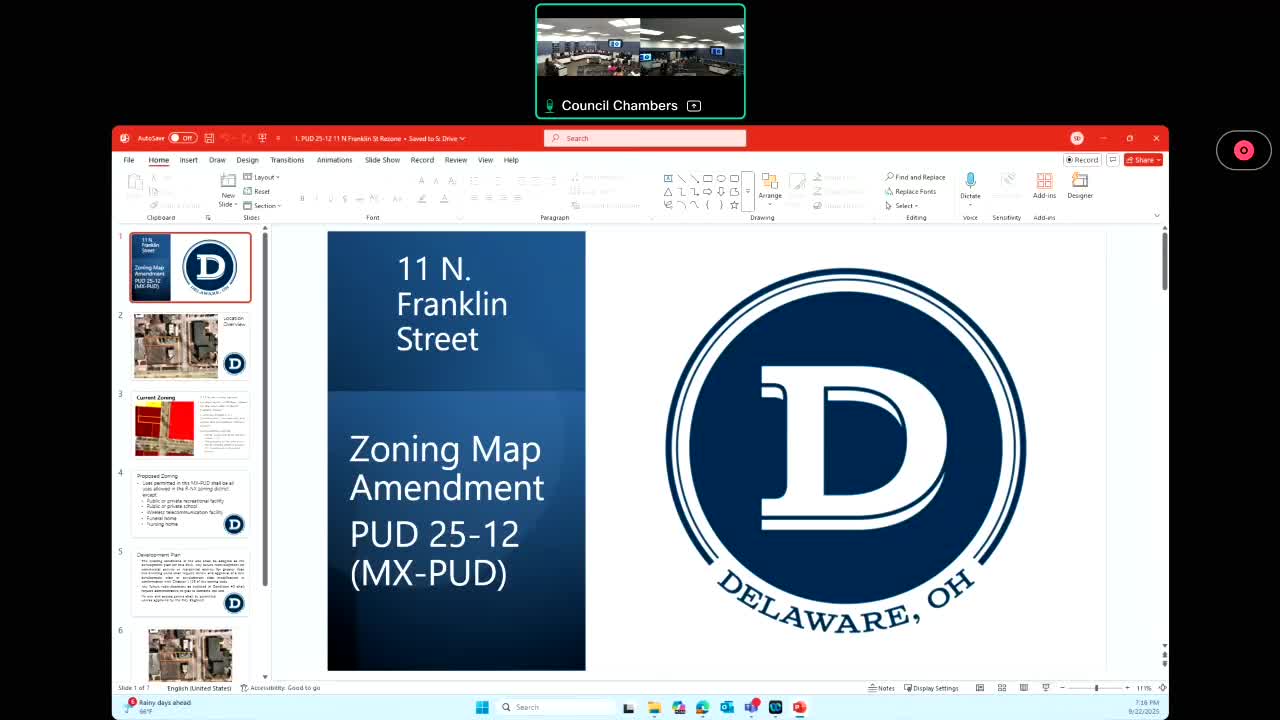Screen dimensions: 1280x720
Task: Select slide 2 Location Overview thumbnail
Action: [190, 346]
